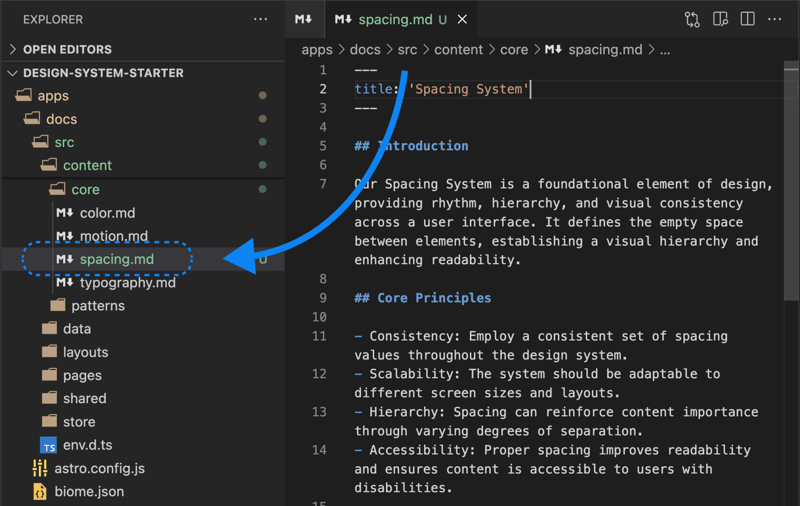Click the '## Introduction' heading text
Image resolution: width=800 pixels, height=506 pixels.
point(411,146)
